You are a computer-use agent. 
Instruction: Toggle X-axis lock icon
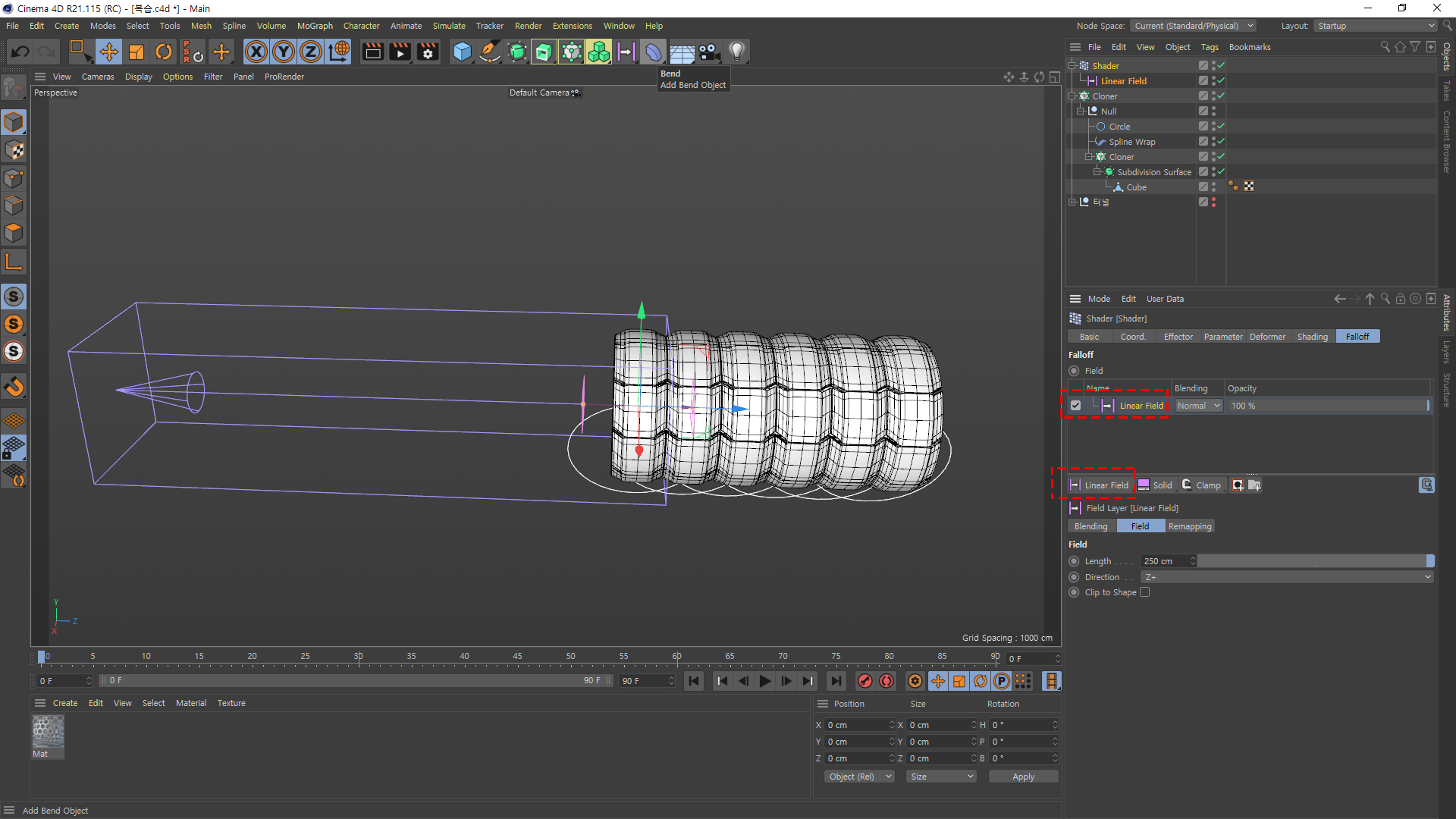click(x=256, y=52)
